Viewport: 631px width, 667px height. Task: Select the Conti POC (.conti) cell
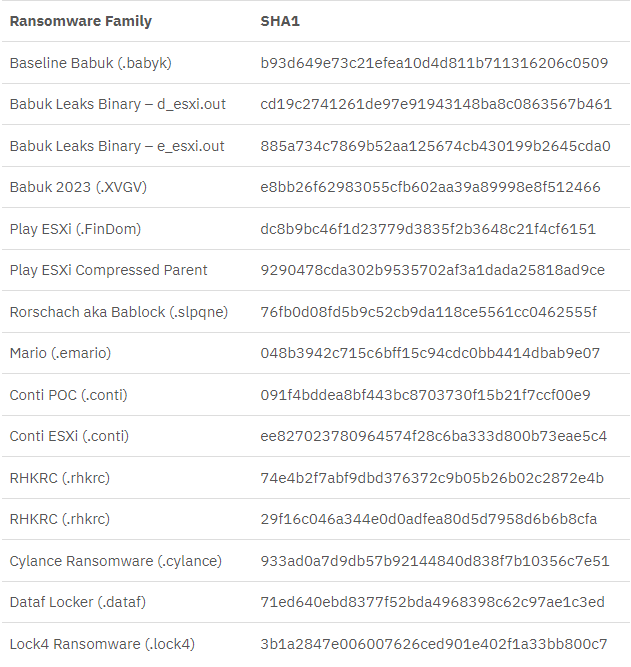(x=69, y=395)
